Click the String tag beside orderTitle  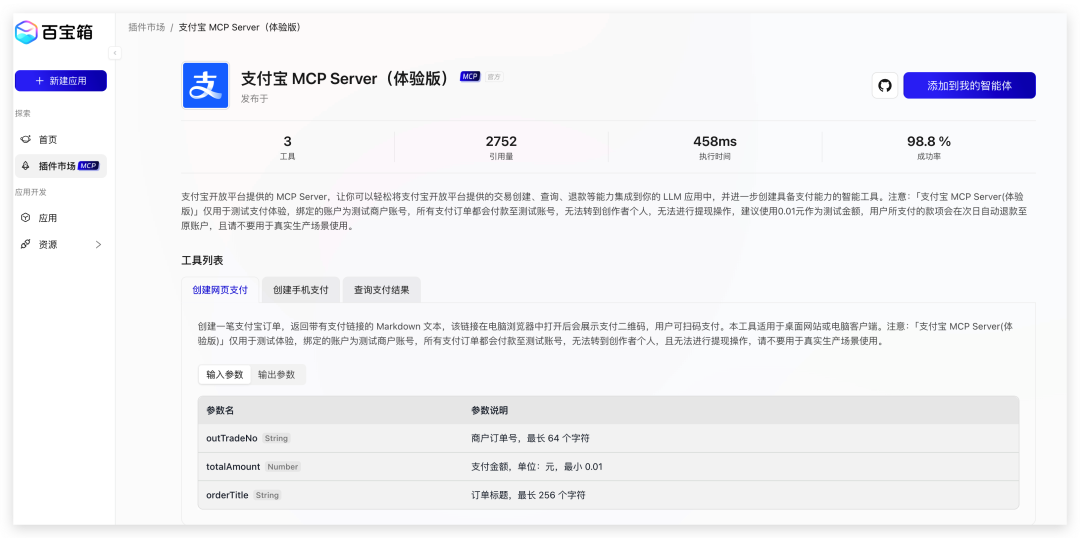[x=267, y=495]
